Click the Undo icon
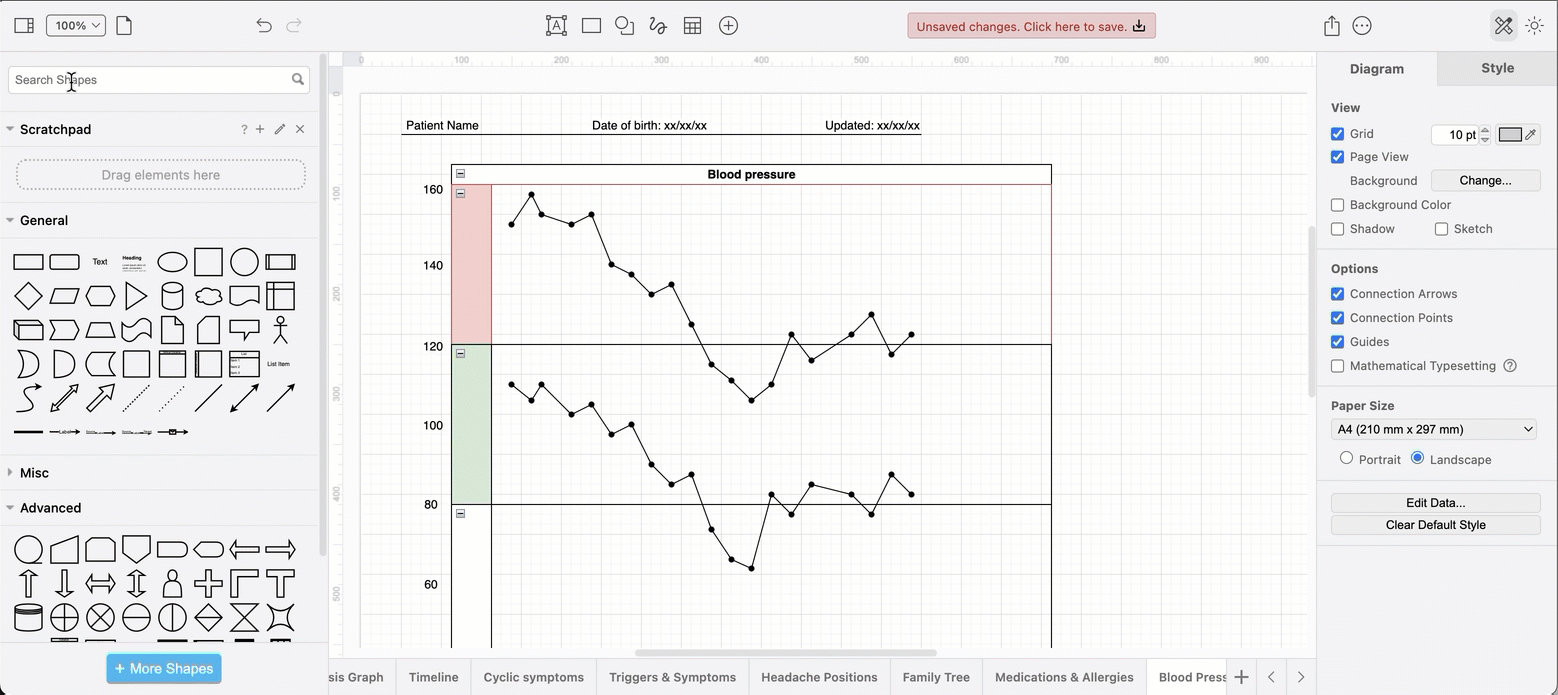Viewport: 1558px width, 695px height. [x=263, y=25]
